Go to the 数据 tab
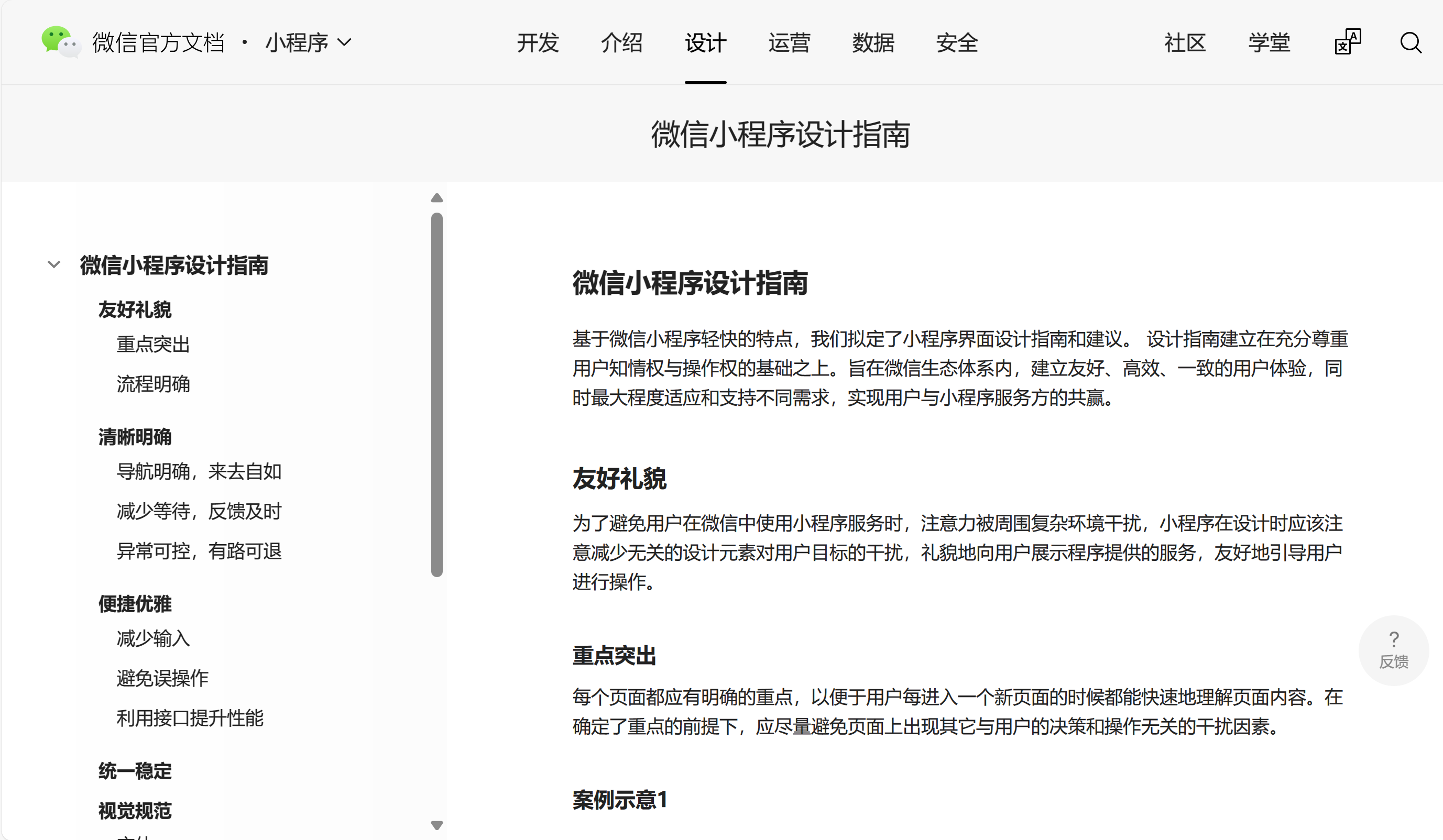1443x840 pixels. [x=873, y=43]
